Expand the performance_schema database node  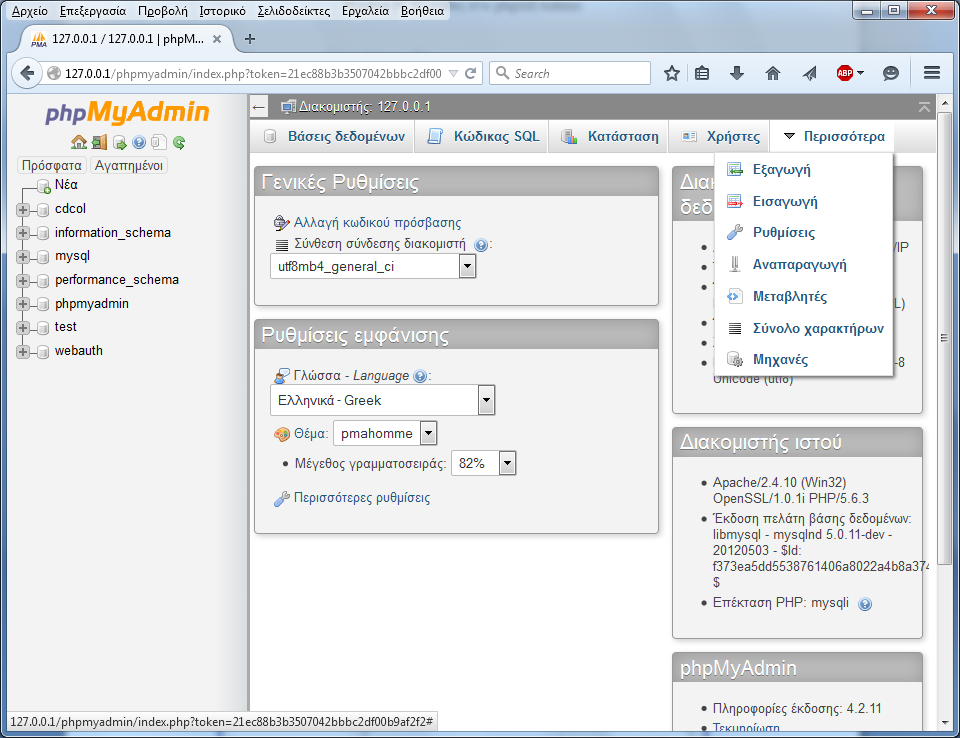[x=23, y=281]
